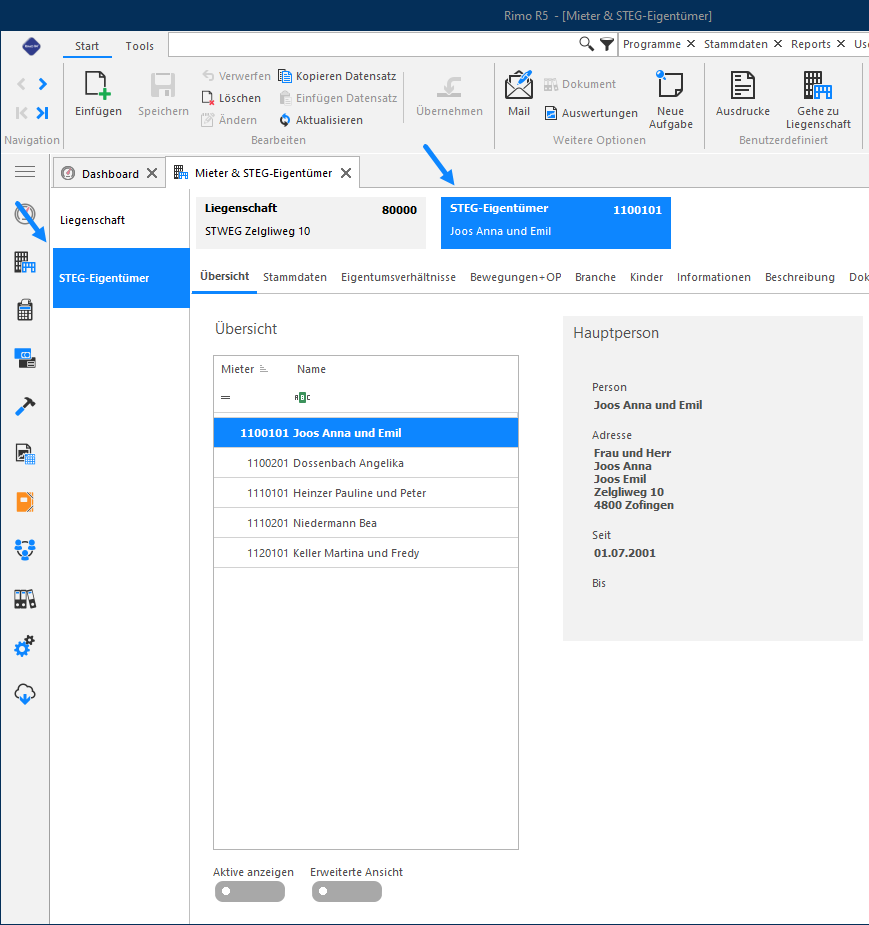Open the payment card sidebar icon
The height and width of the screenshot is (925, 869).
[25, 358]
